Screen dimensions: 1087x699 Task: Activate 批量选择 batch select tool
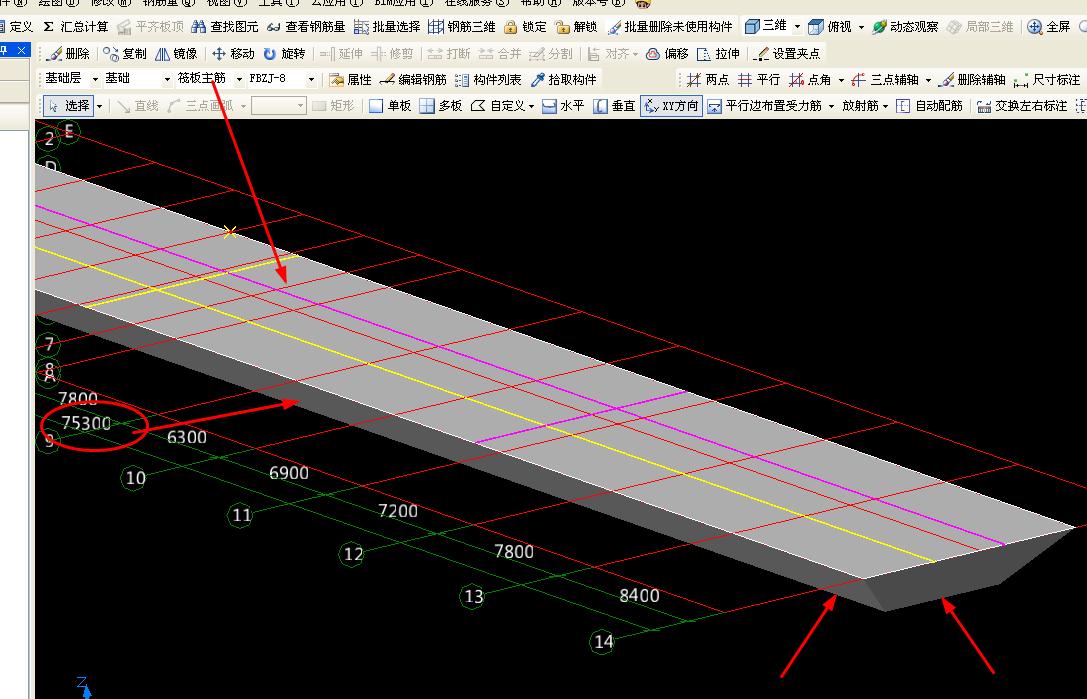pyautogui.click(x=387, y=27)
